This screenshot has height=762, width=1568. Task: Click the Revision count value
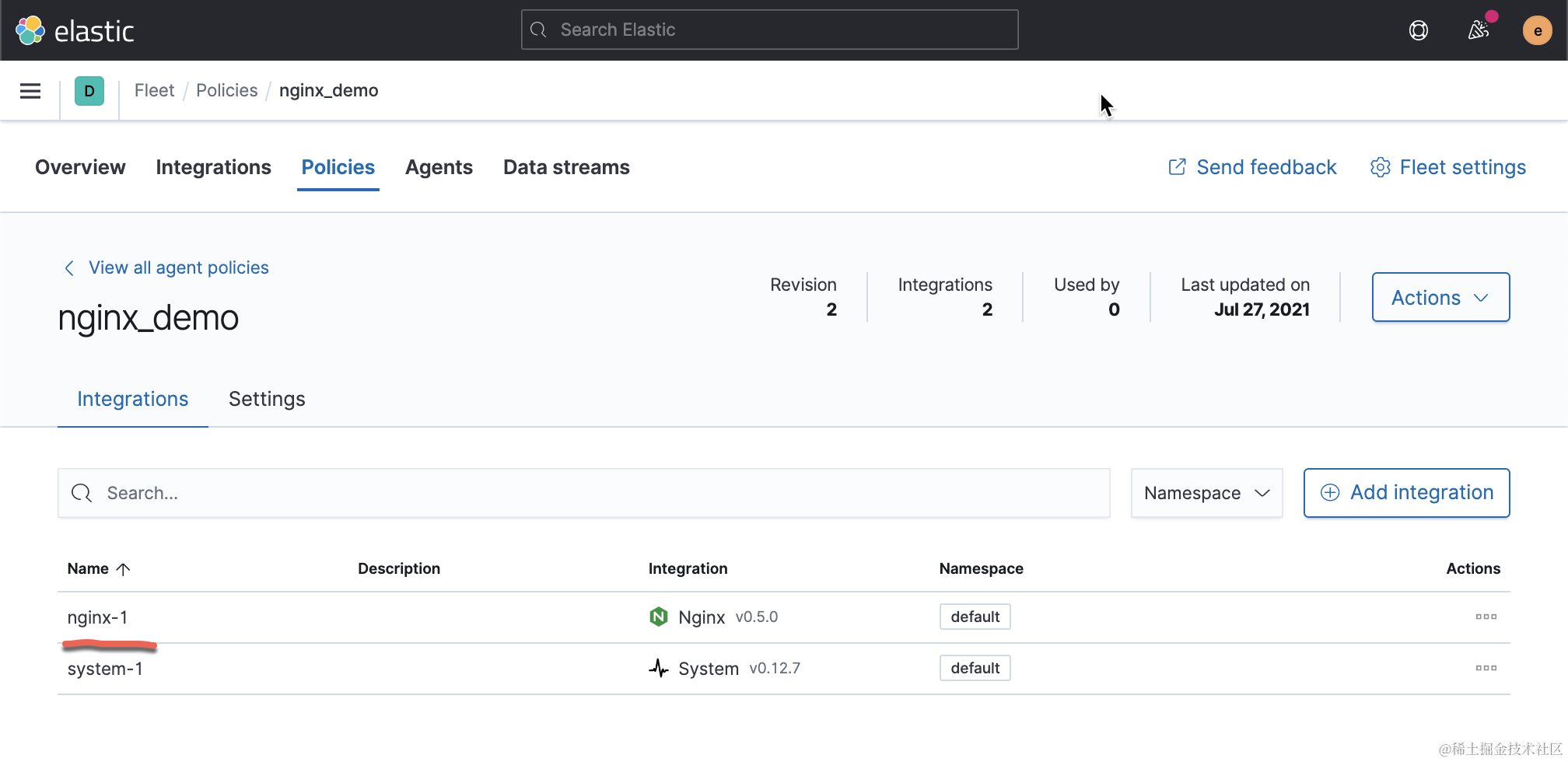pyautogui.click(x=831, y=309)
